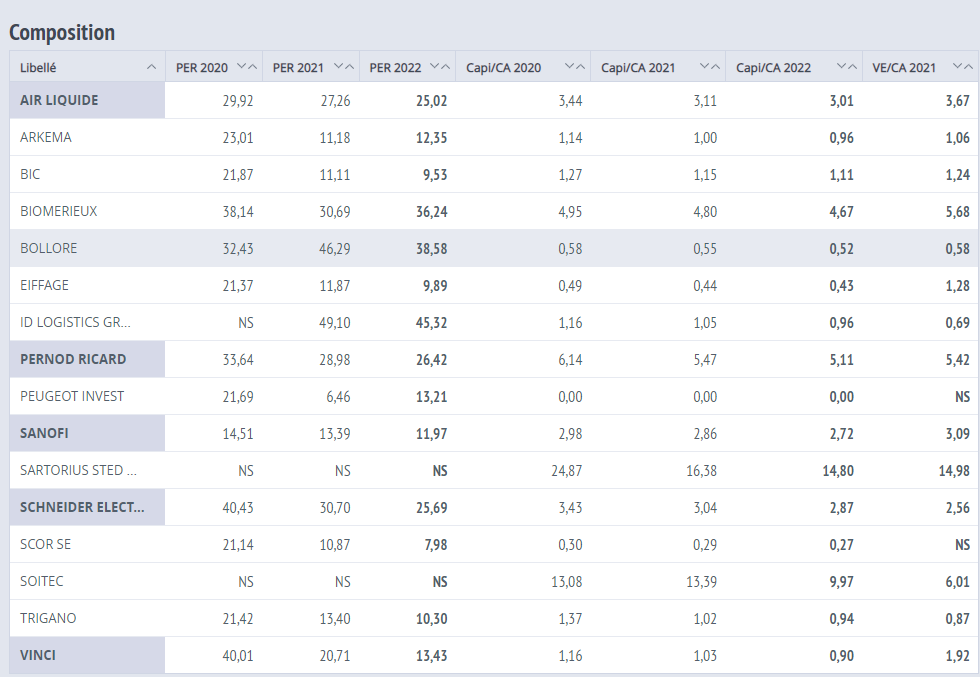Sort PER 2020 ascending arrow
980x677 pixels.
252,67
